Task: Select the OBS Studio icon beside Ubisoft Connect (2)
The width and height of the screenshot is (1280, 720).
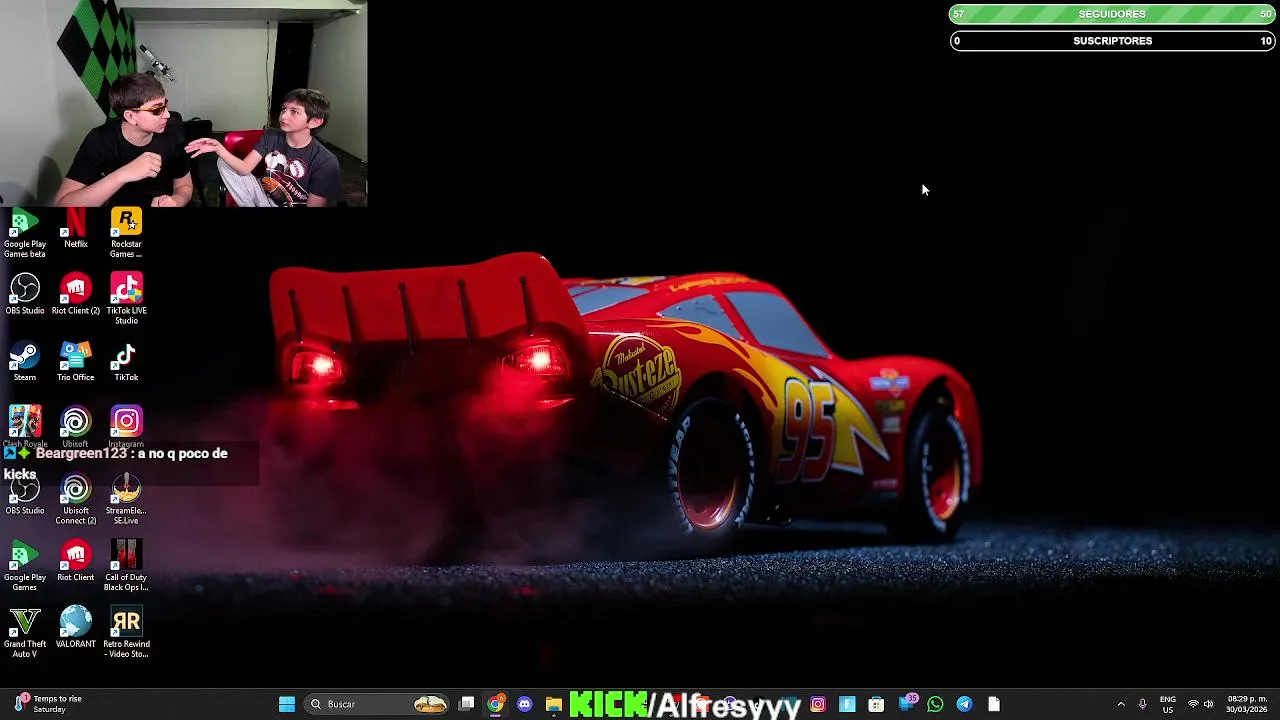Action: 25,494
